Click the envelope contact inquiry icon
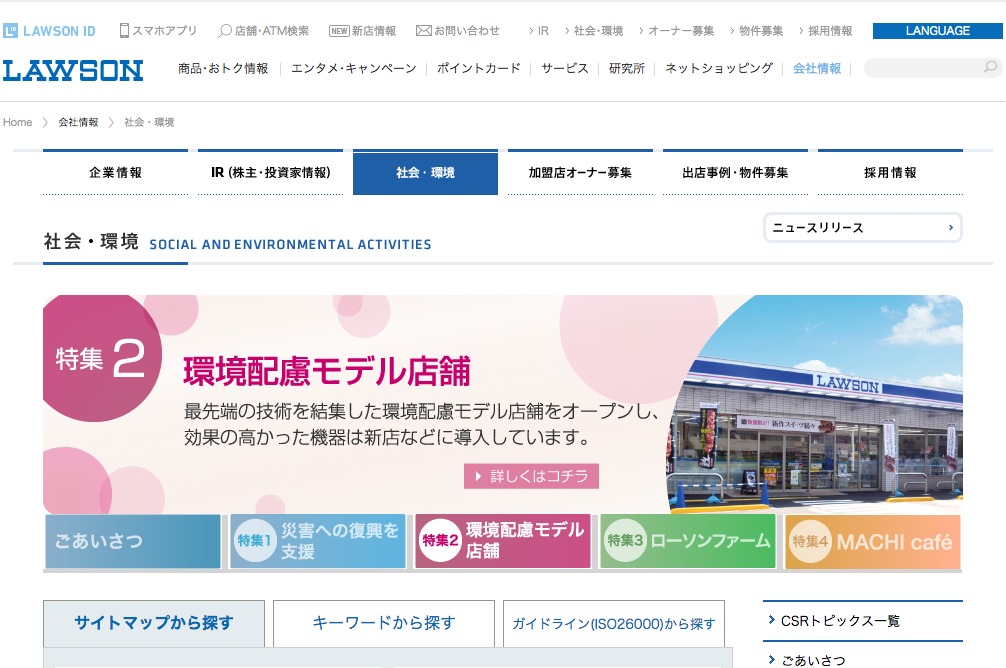 point(423,31)
